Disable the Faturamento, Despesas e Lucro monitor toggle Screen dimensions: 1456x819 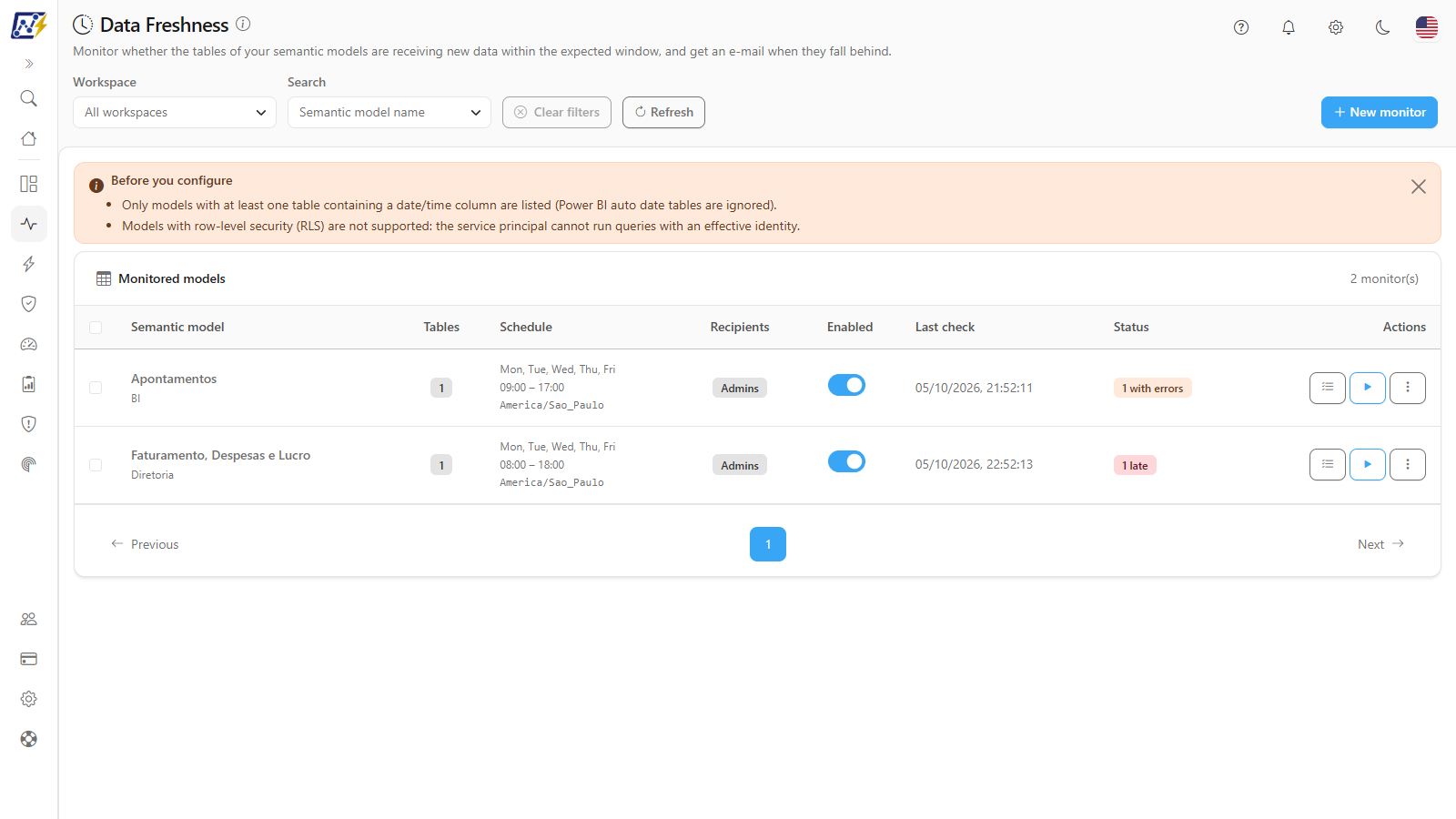(846, 461)
